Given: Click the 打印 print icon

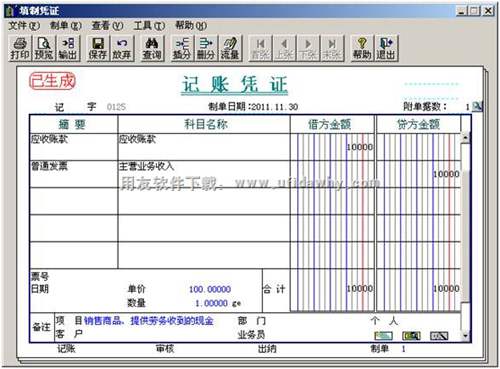Looking at the screenshot, I should pos(20,49).
